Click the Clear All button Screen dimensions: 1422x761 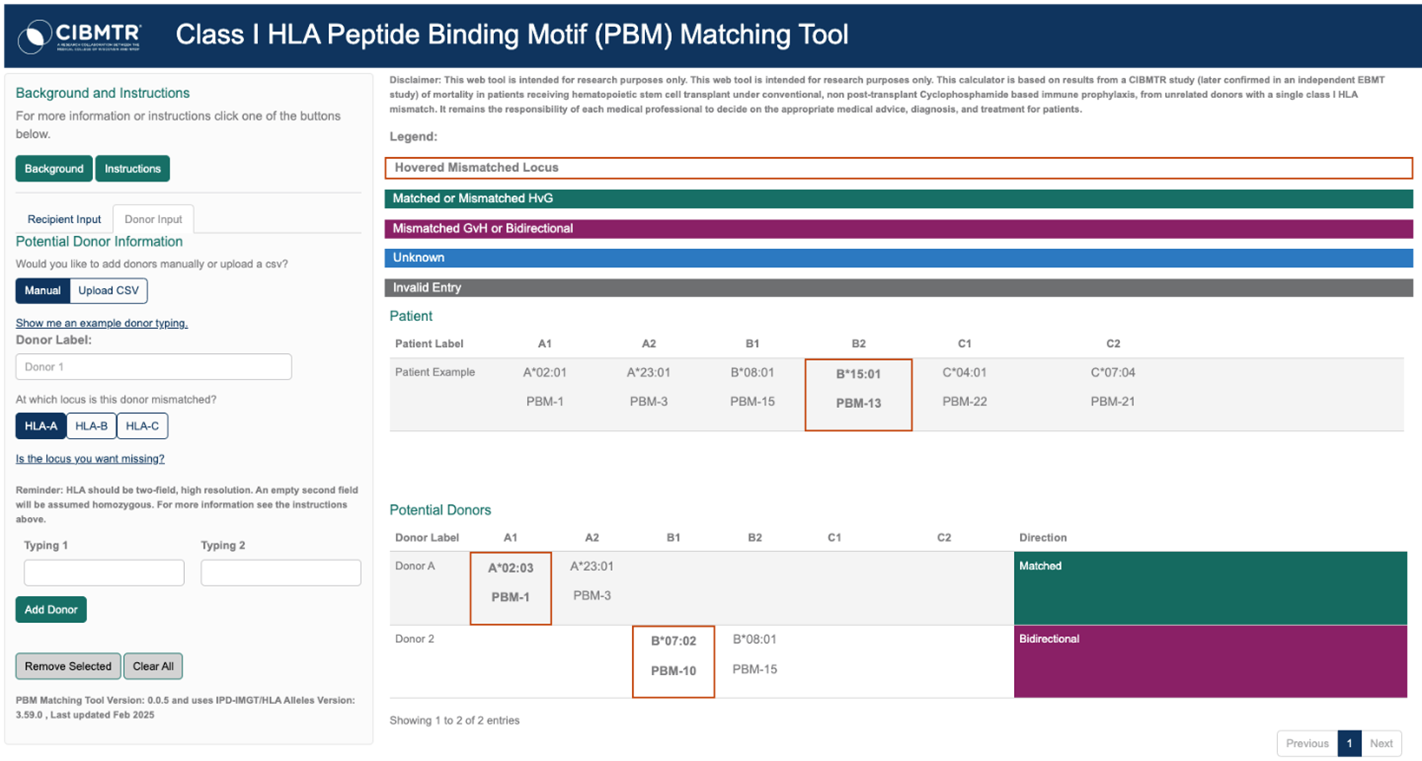tap(153, 666)
